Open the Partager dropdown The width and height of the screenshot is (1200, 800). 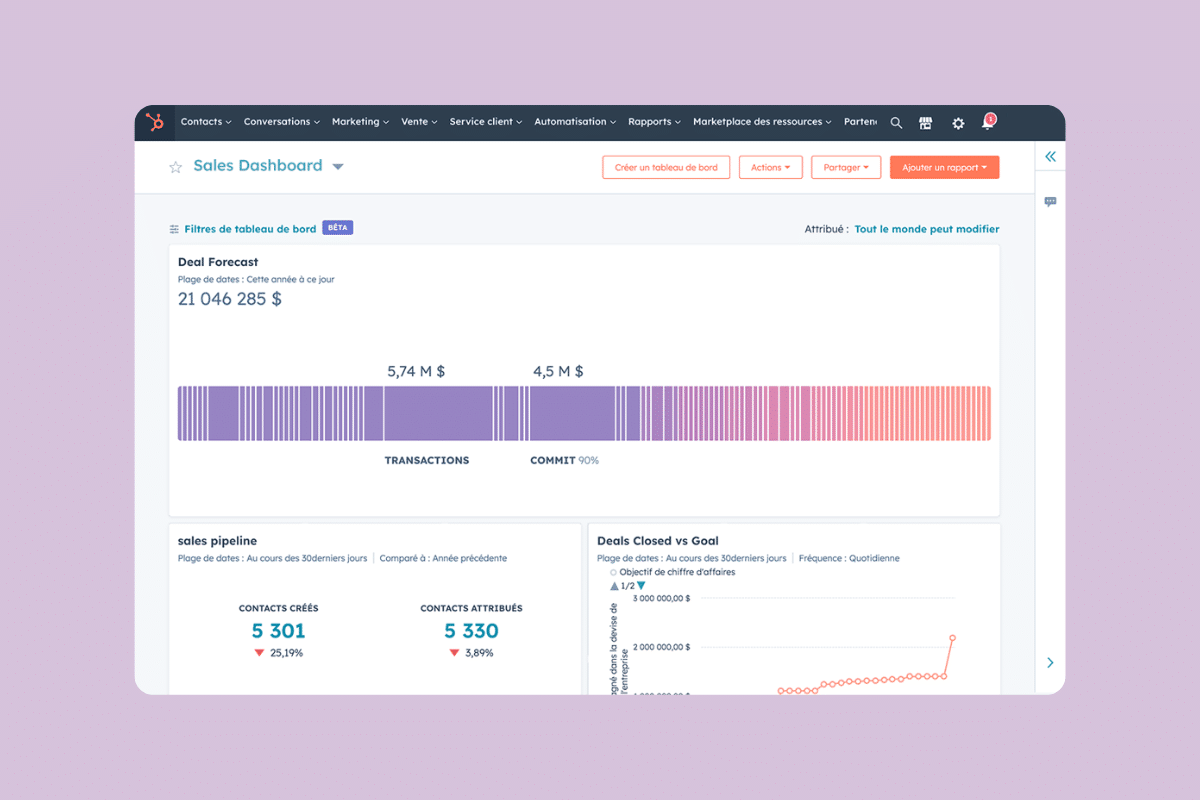(x=846, y=167)
